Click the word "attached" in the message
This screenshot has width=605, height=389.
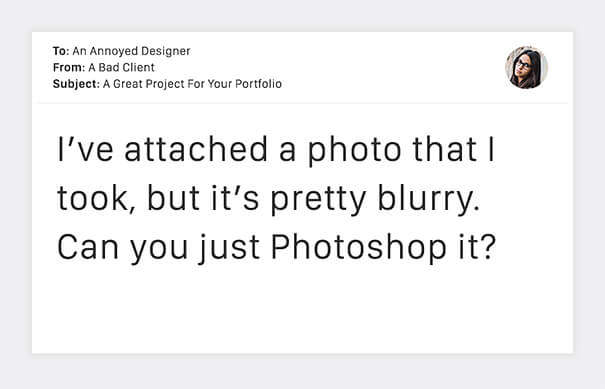pos(196,149)
